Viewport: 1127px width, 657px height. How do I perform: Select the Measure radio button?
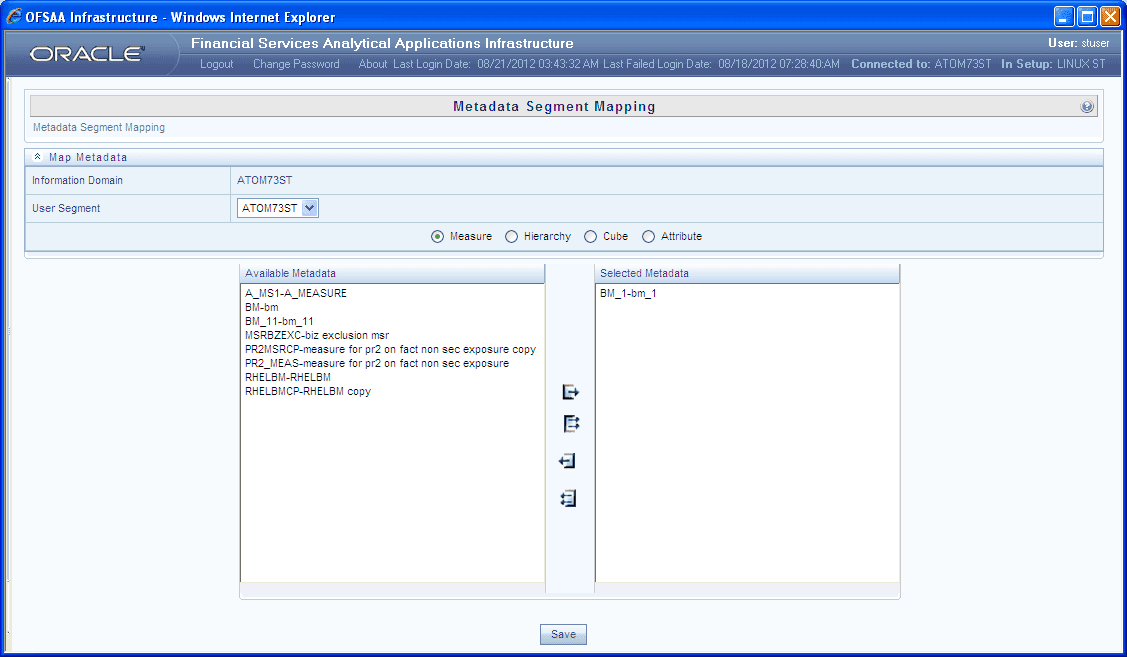[x=437, y=236]
